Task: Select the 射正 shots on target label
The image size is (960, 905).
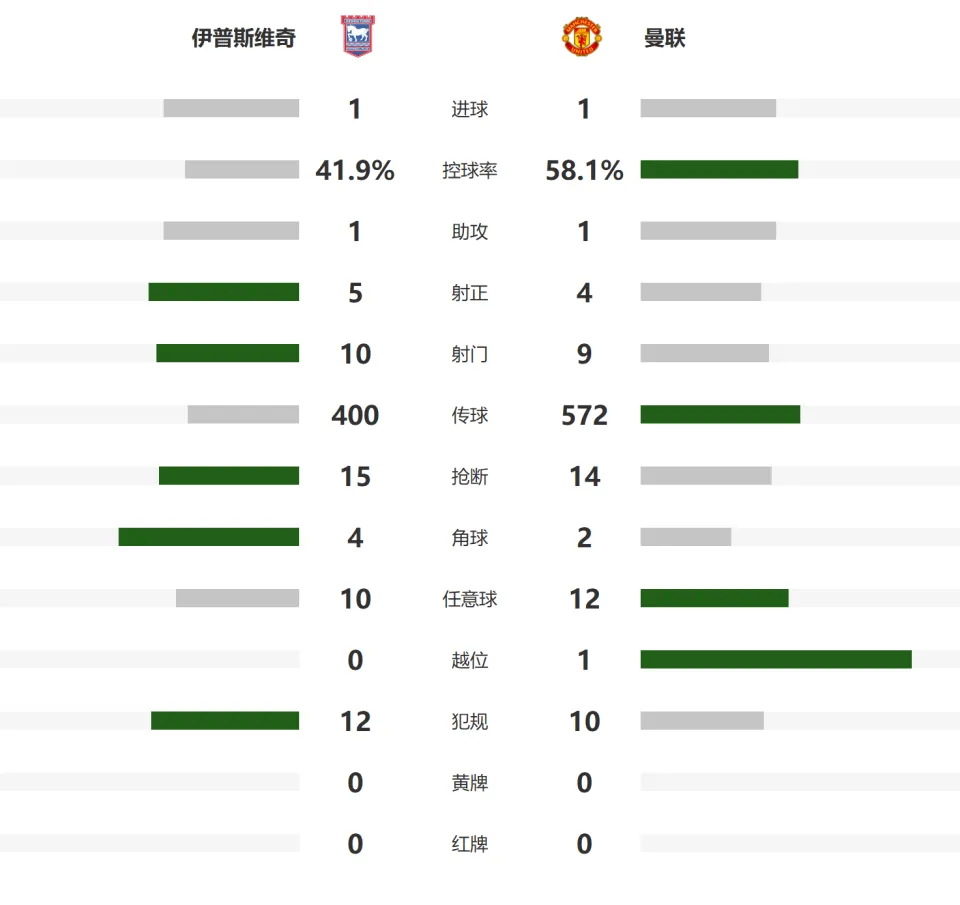Action: tap(470, 293)
